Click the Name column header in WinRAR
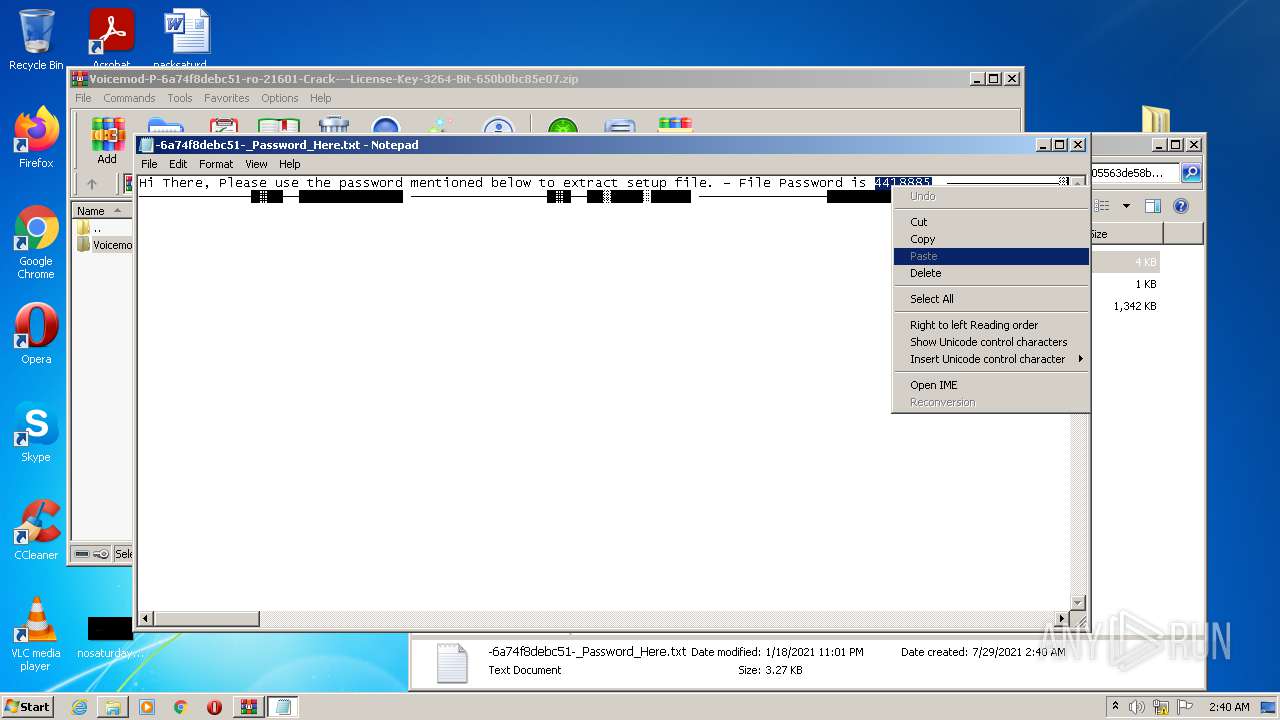 pyautogui.click(x=102, y=210)
